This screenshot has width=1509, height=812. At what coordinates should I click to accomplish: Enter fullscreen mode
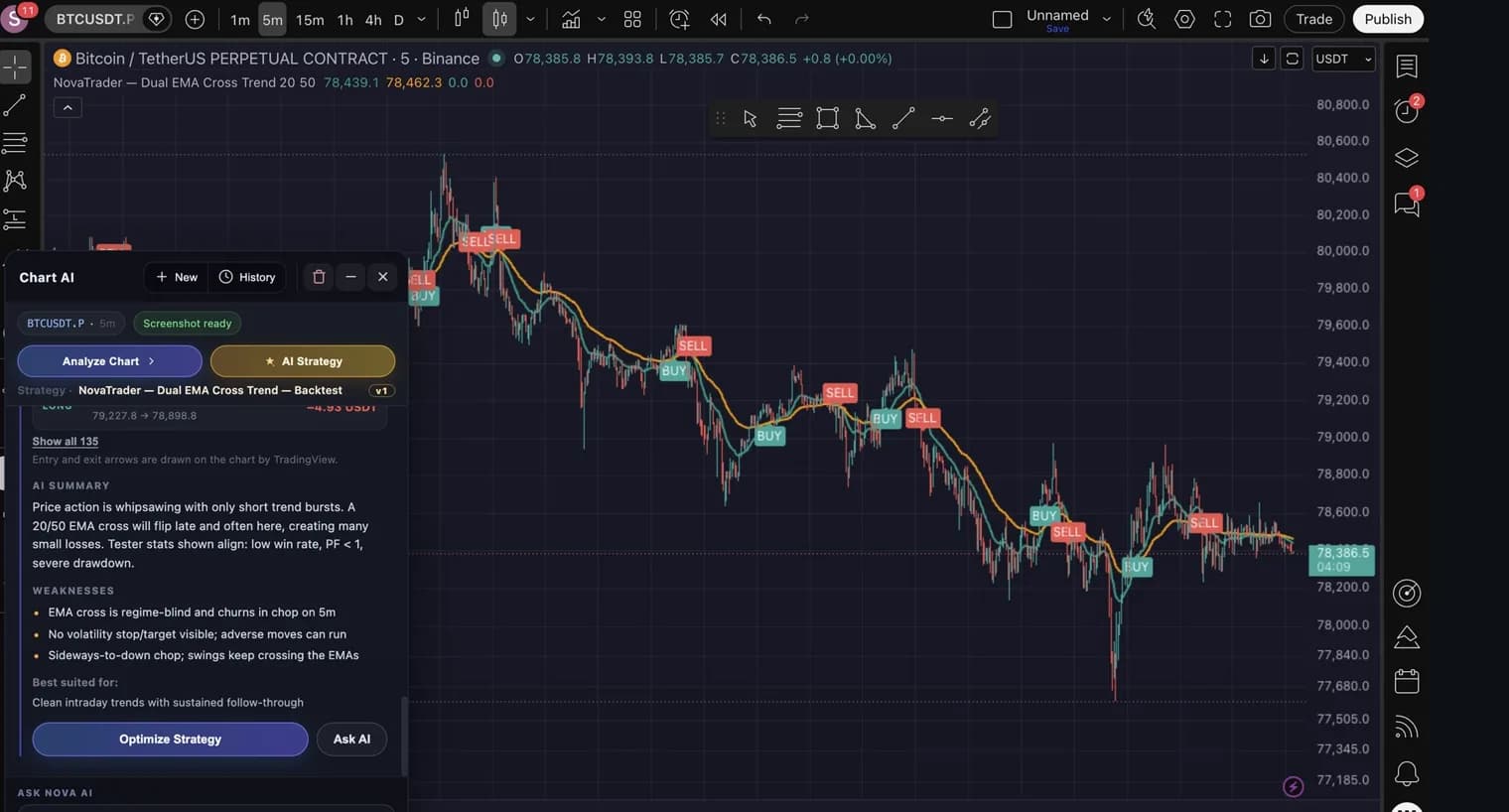click(1223, 19)
